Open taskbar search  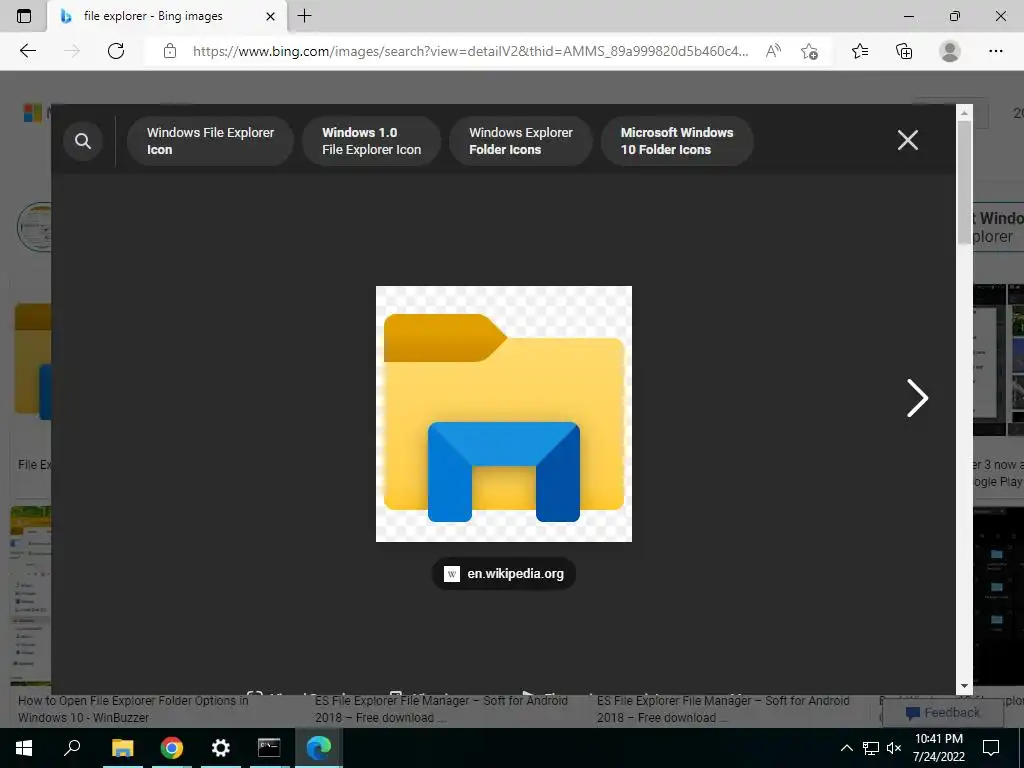pyautogui.click(x=72, y=748)
